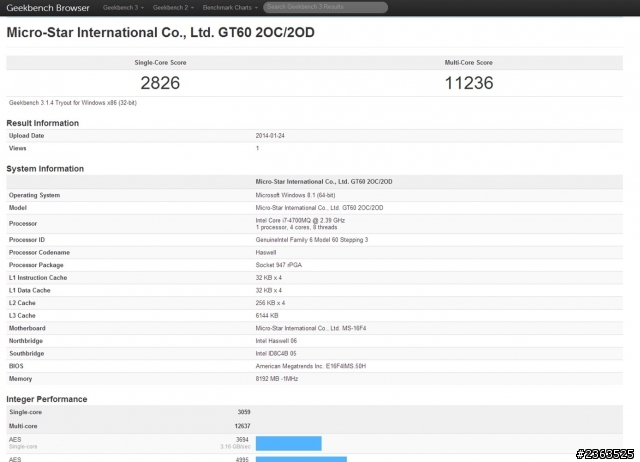This screenshot has width=640, height=462.
Task: Select the upload date 2014-01-24
Action: [270, 135]
